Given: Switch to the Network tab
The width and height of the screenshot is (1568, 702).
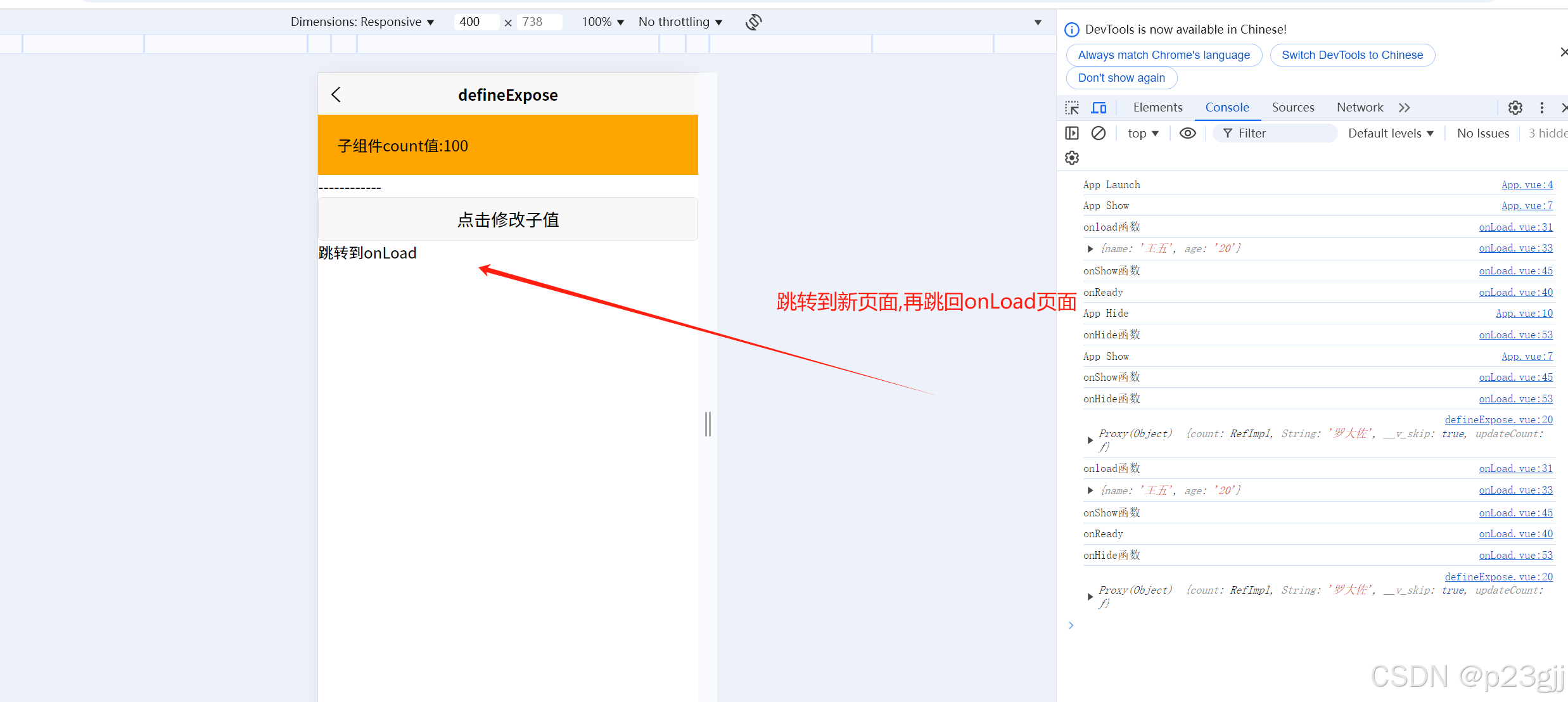Looking at the screenshot, I should point(1360,108).
